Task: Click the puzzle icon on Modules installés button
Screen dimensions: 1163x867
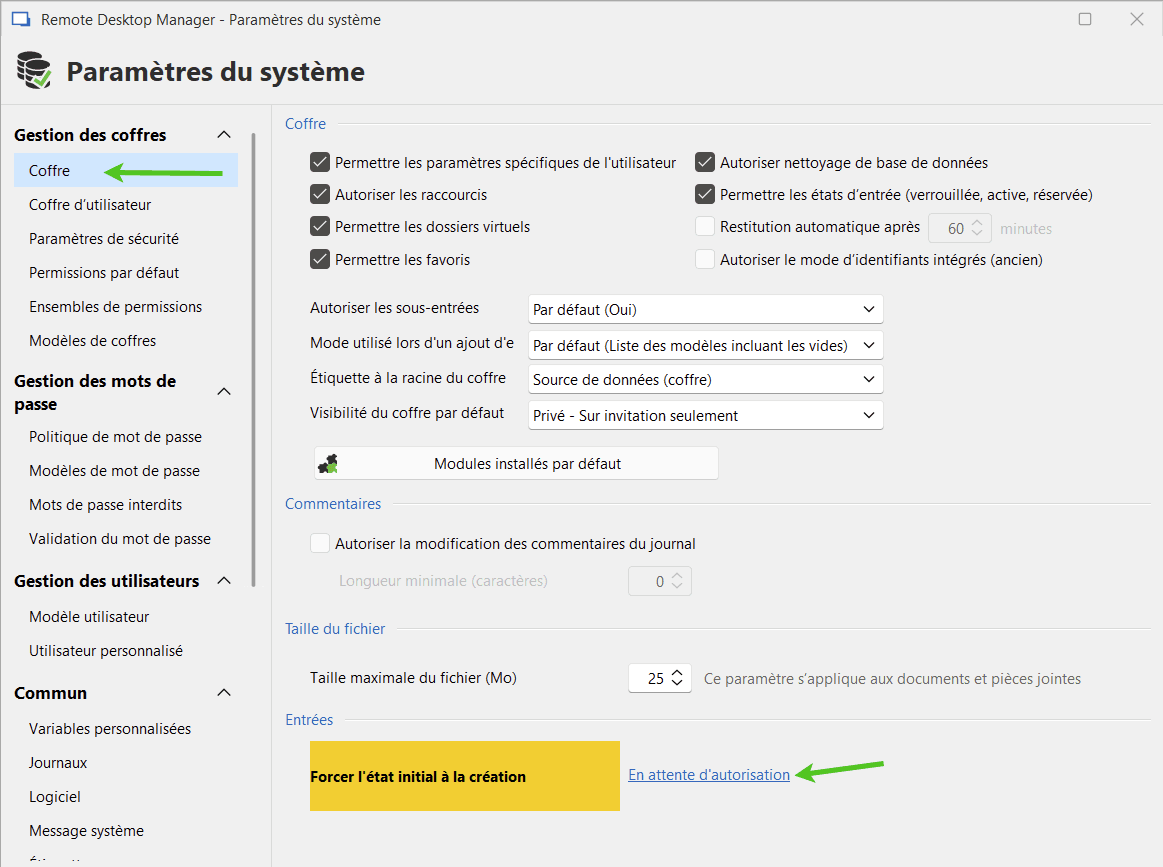Action: pos(328,464)
